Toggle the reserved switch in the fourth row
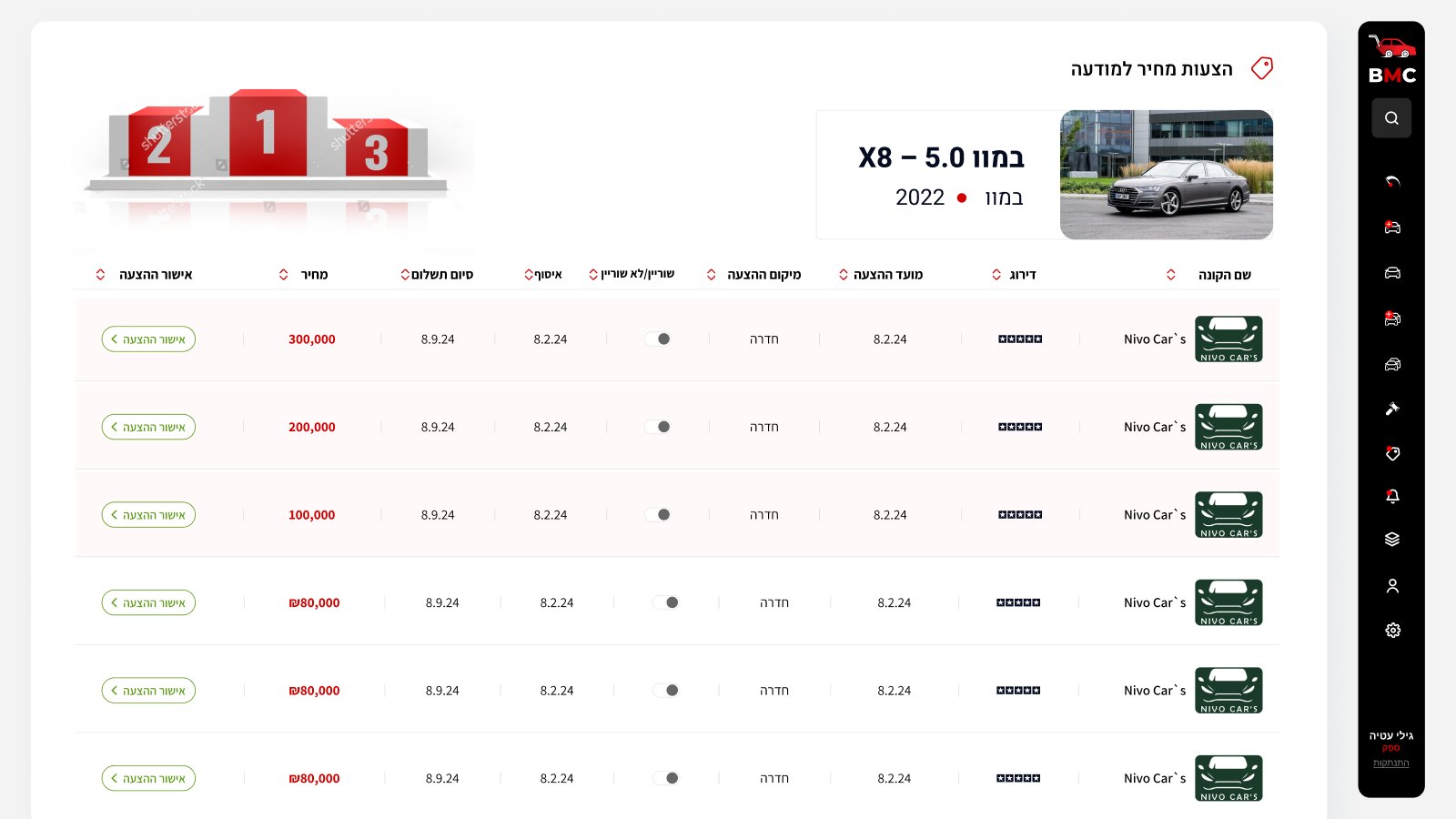This screenshot has height=819, width=1456. [666, 602]
